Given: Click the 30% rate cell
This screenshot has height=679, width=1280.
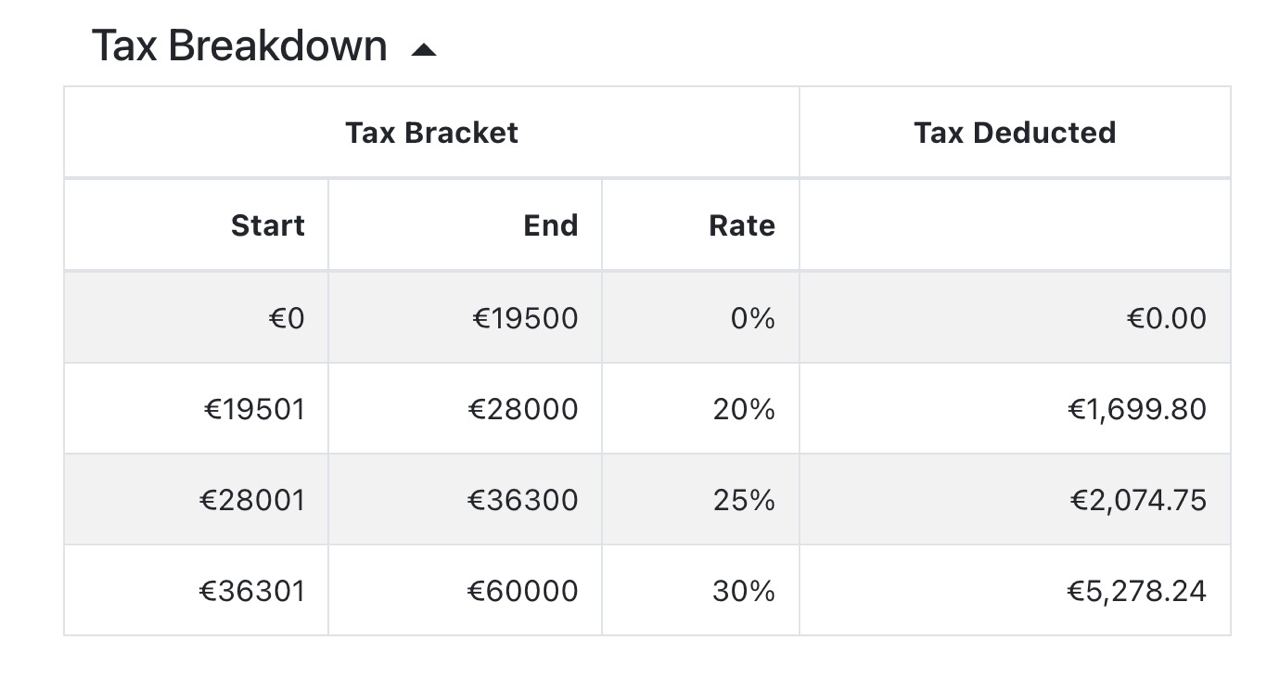Looking at the screenshot, I should [x=743, y=591].
